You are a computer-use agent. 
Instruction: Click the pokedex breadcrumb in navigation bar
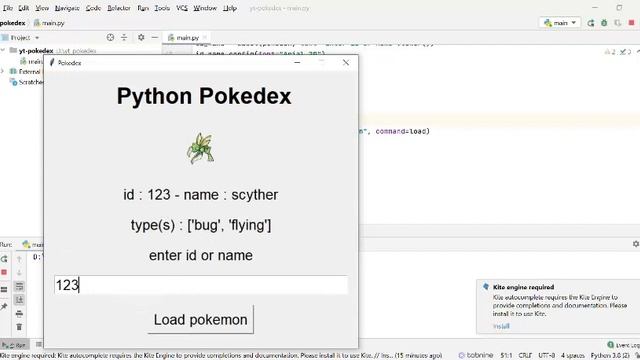[x=13, y=23]
